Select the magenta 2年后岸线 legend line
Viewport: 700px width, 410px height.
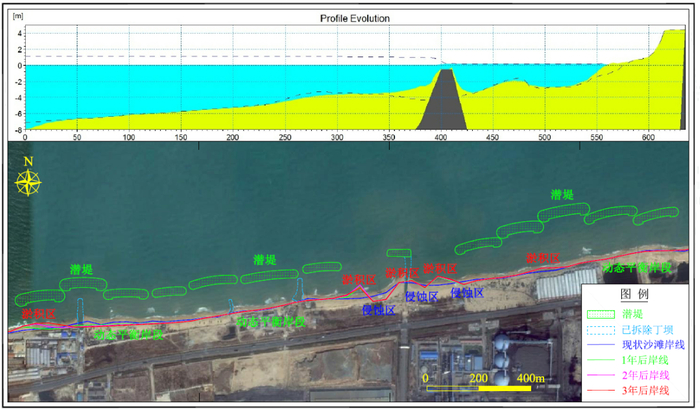click(601, 375)
